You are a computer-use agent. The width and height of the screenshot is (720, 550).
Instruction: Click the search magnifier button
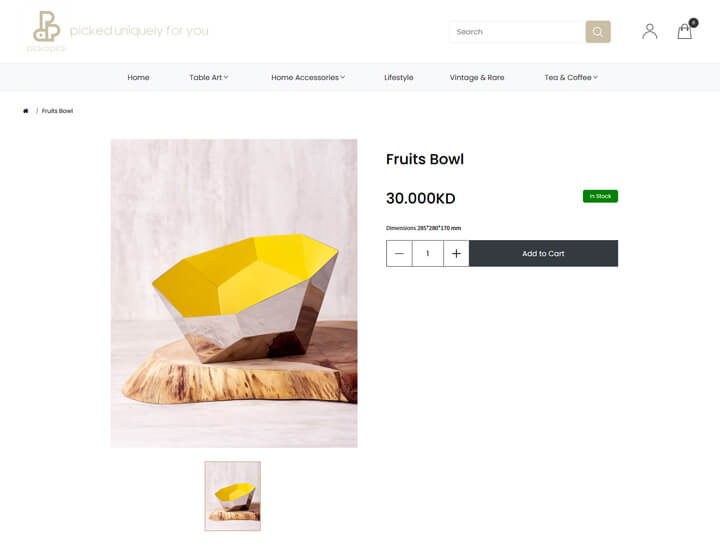tap(597, 32)
